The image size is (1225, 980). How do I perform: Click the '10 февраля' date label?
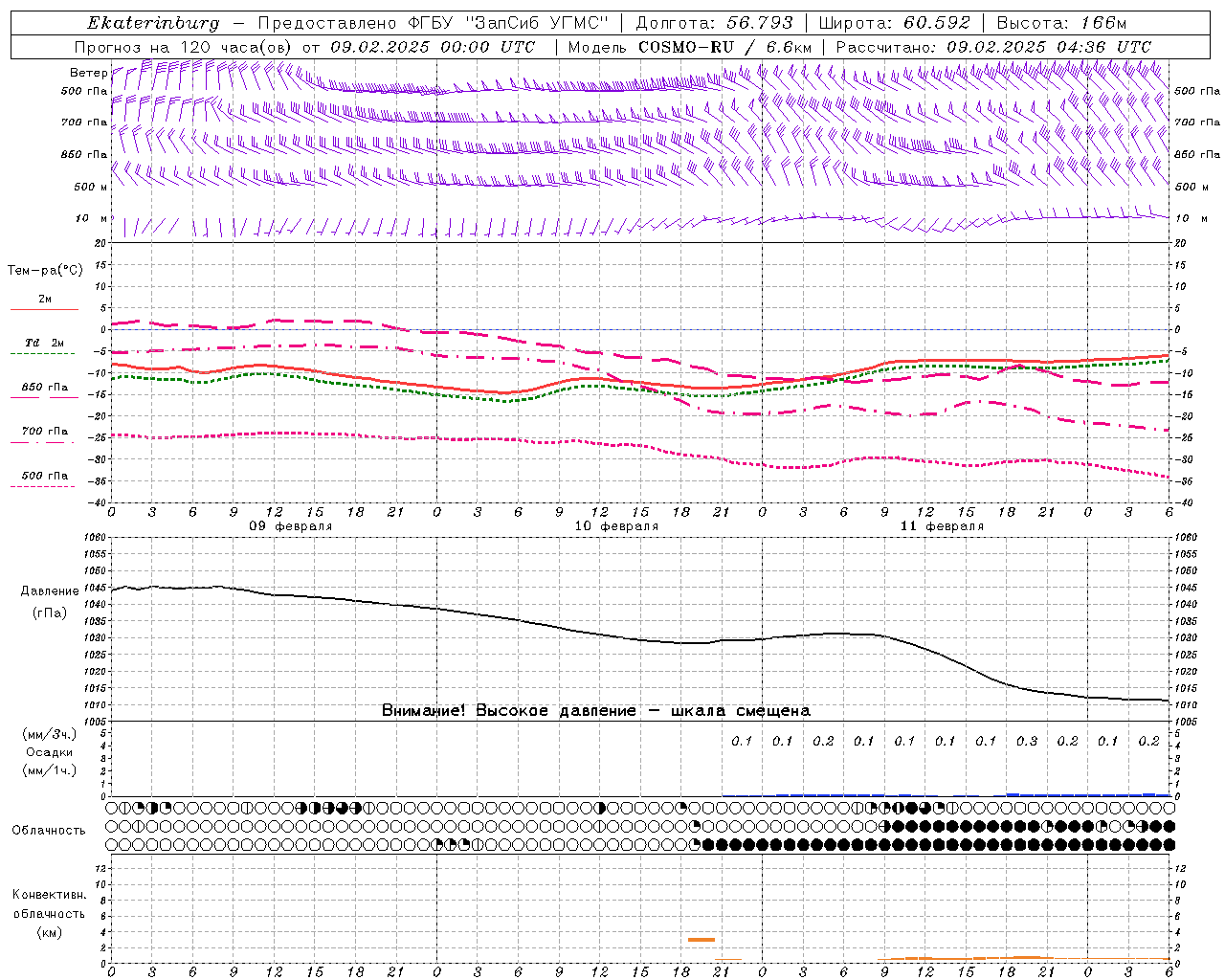point(616,526)
